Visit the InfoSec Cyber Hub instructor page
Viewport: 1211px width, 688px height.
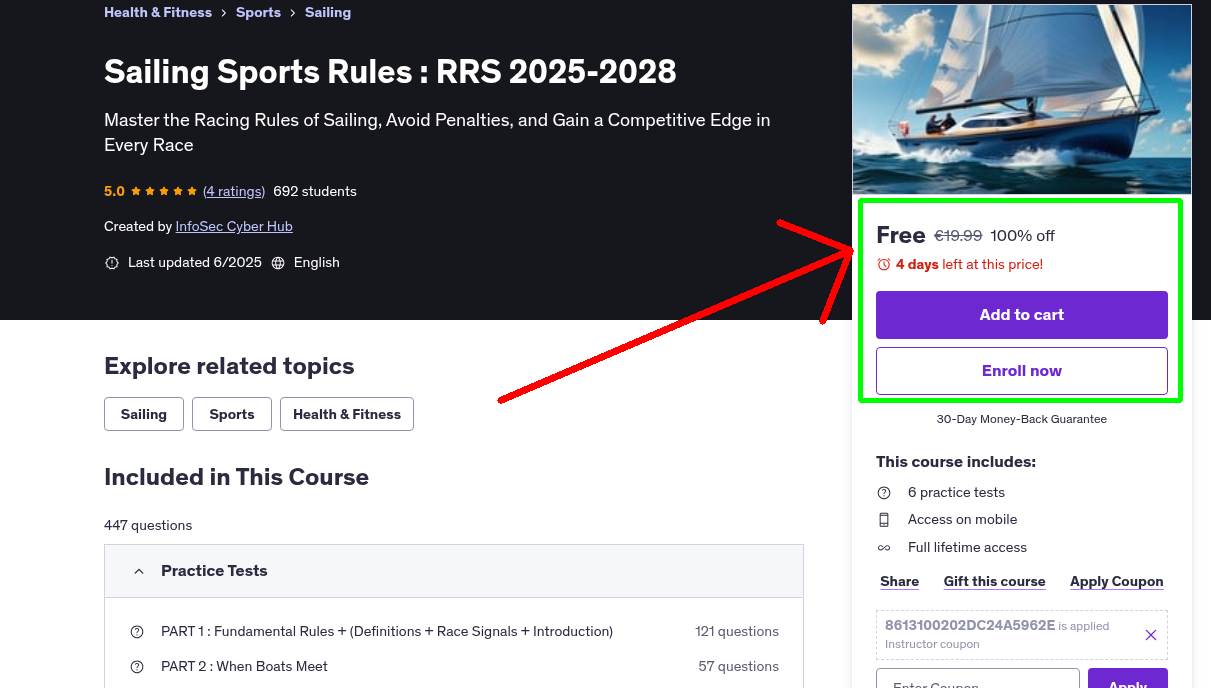click(233, 226)
